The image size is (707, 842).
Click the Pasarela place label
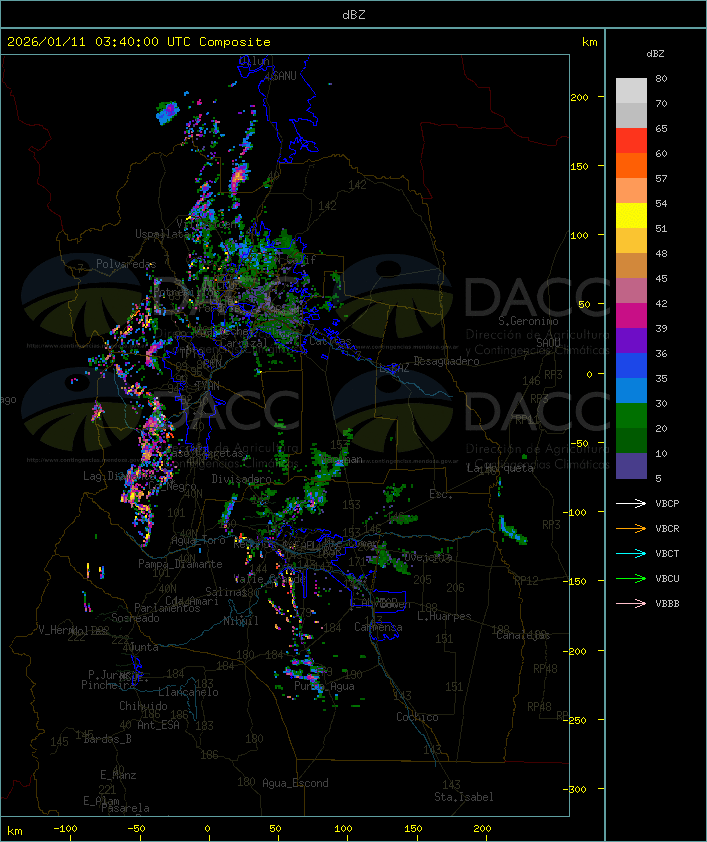(x=125, y=808)
